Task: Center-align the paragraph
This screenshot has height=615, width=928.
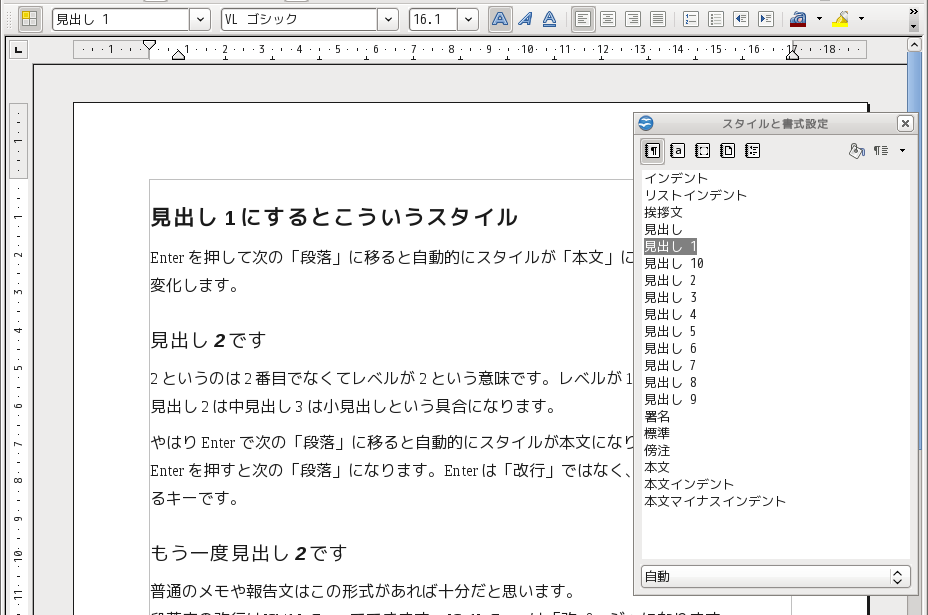Action: pyautogui.click(x=608, y=19)
